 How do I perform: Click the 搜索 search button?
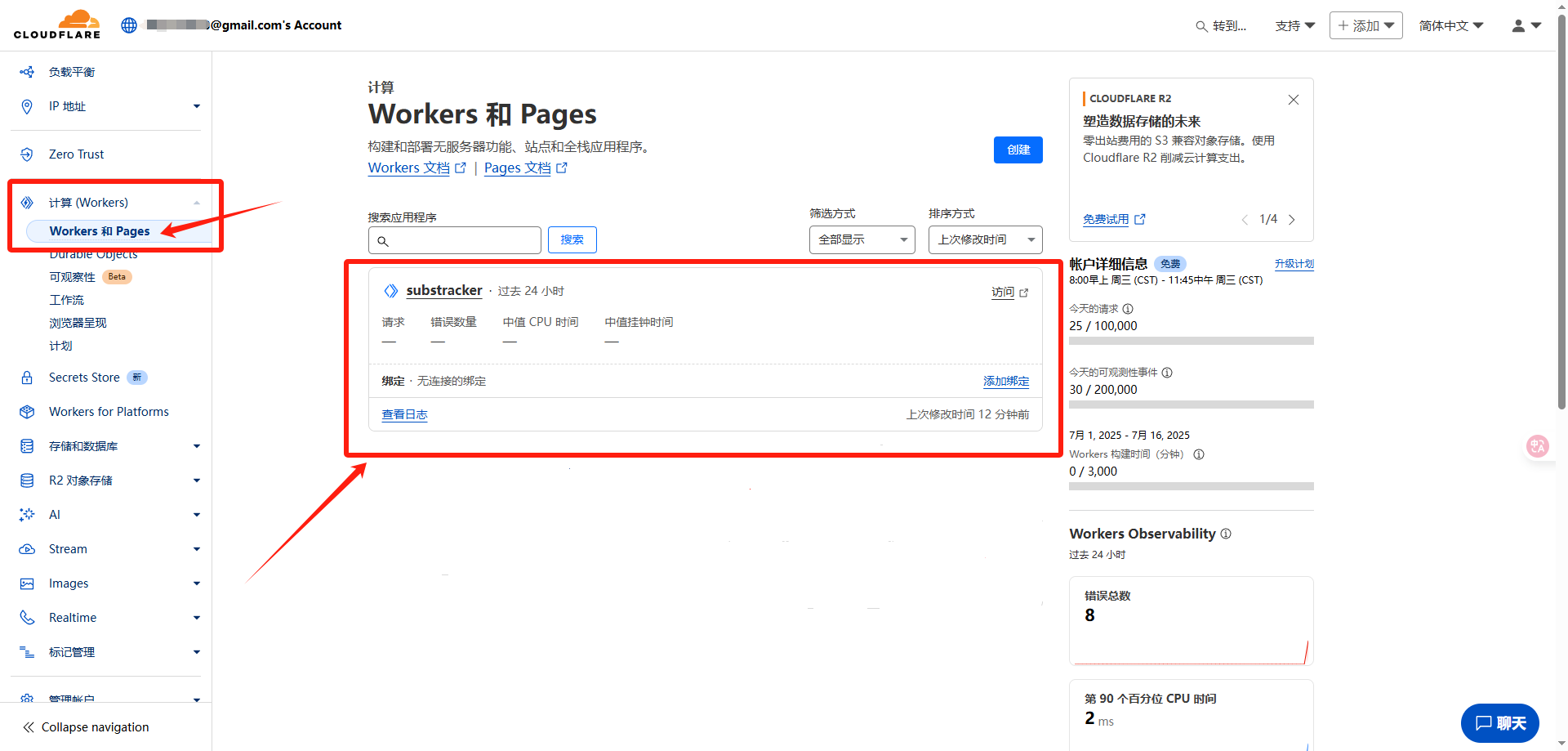tap(572, 239)
